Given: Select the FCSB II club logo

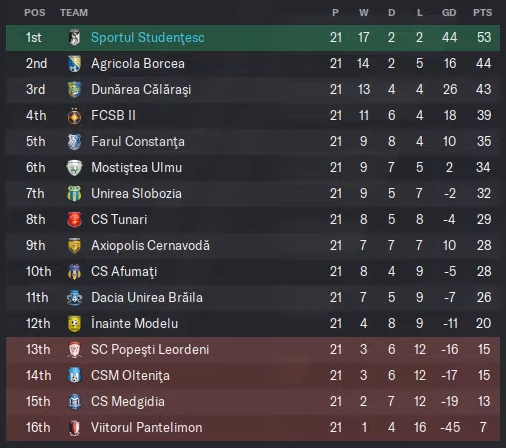Looking at the screenshot, I should tap(75, 115).
